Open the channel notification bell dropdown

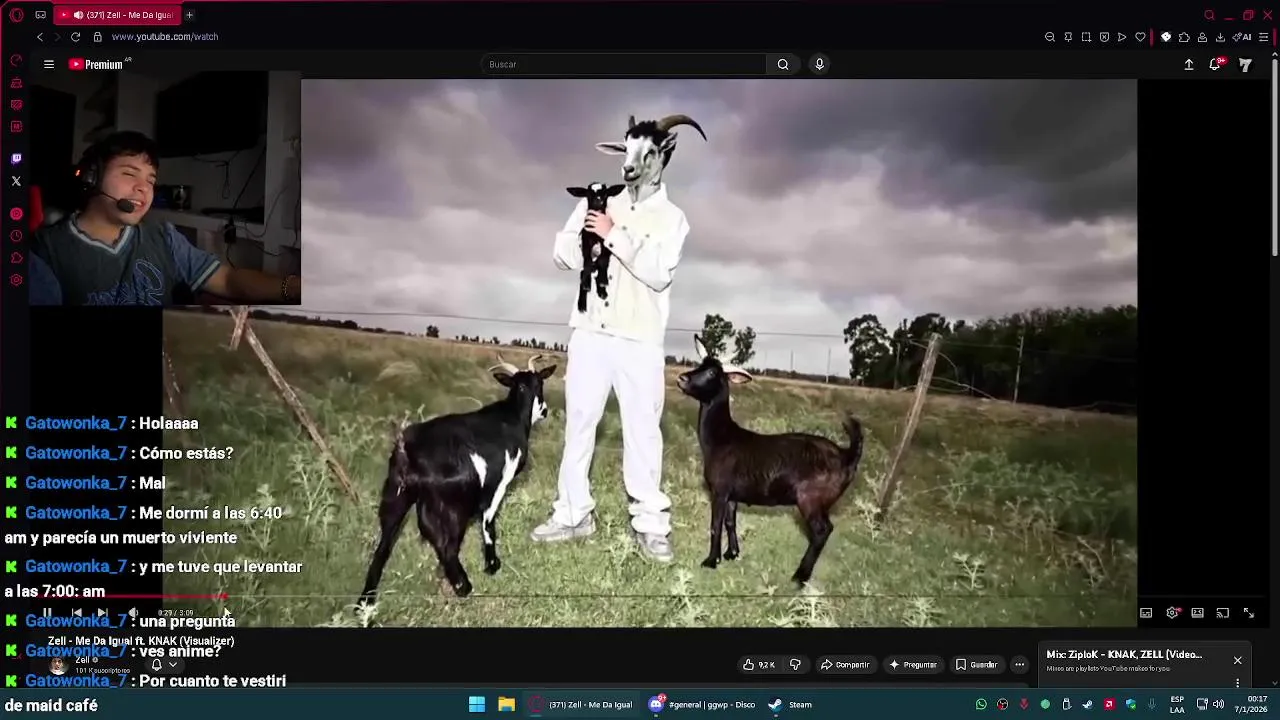tap(163, 664)
